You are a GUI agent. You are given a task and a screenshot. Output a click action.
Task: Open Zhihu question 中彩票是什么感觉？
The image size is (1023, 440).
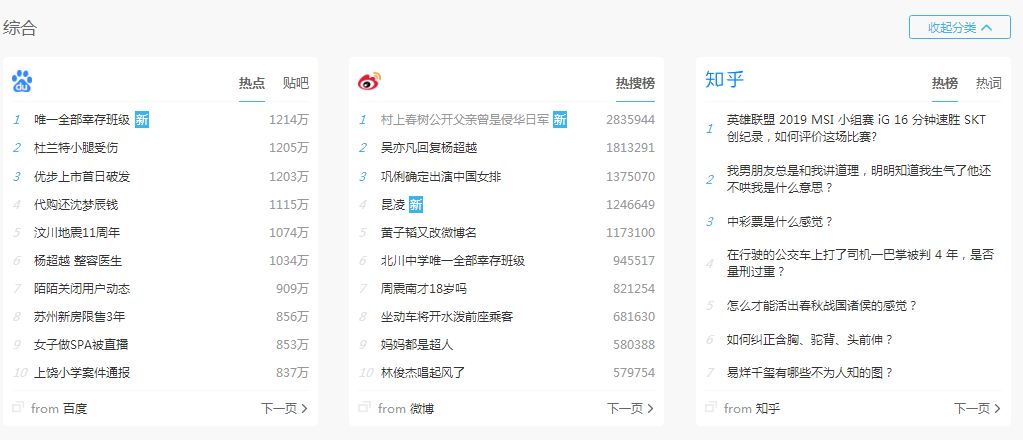tap(780, 221)
